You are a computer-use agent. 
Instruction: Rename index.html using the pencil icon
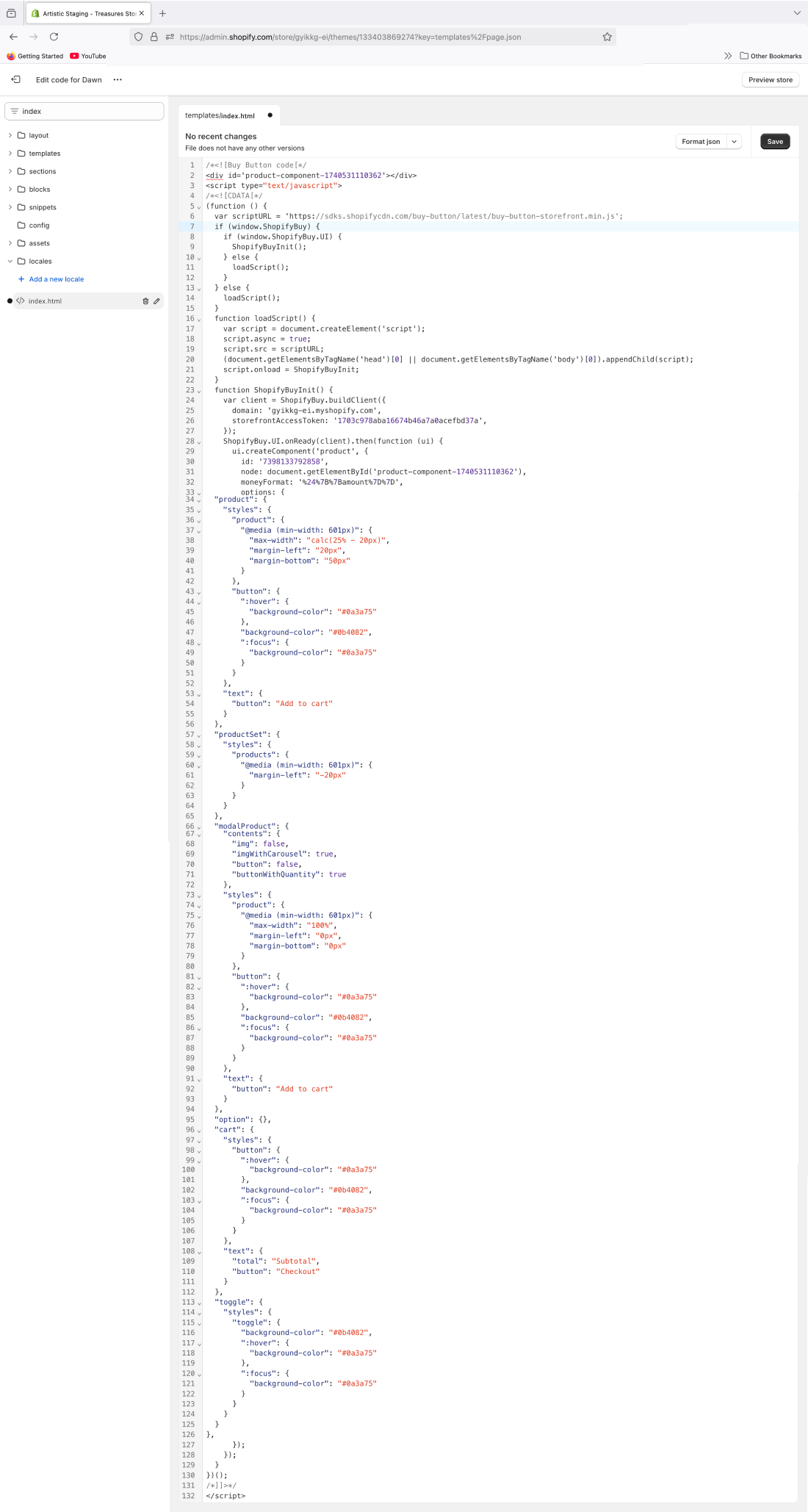click(x=156, y=301)
